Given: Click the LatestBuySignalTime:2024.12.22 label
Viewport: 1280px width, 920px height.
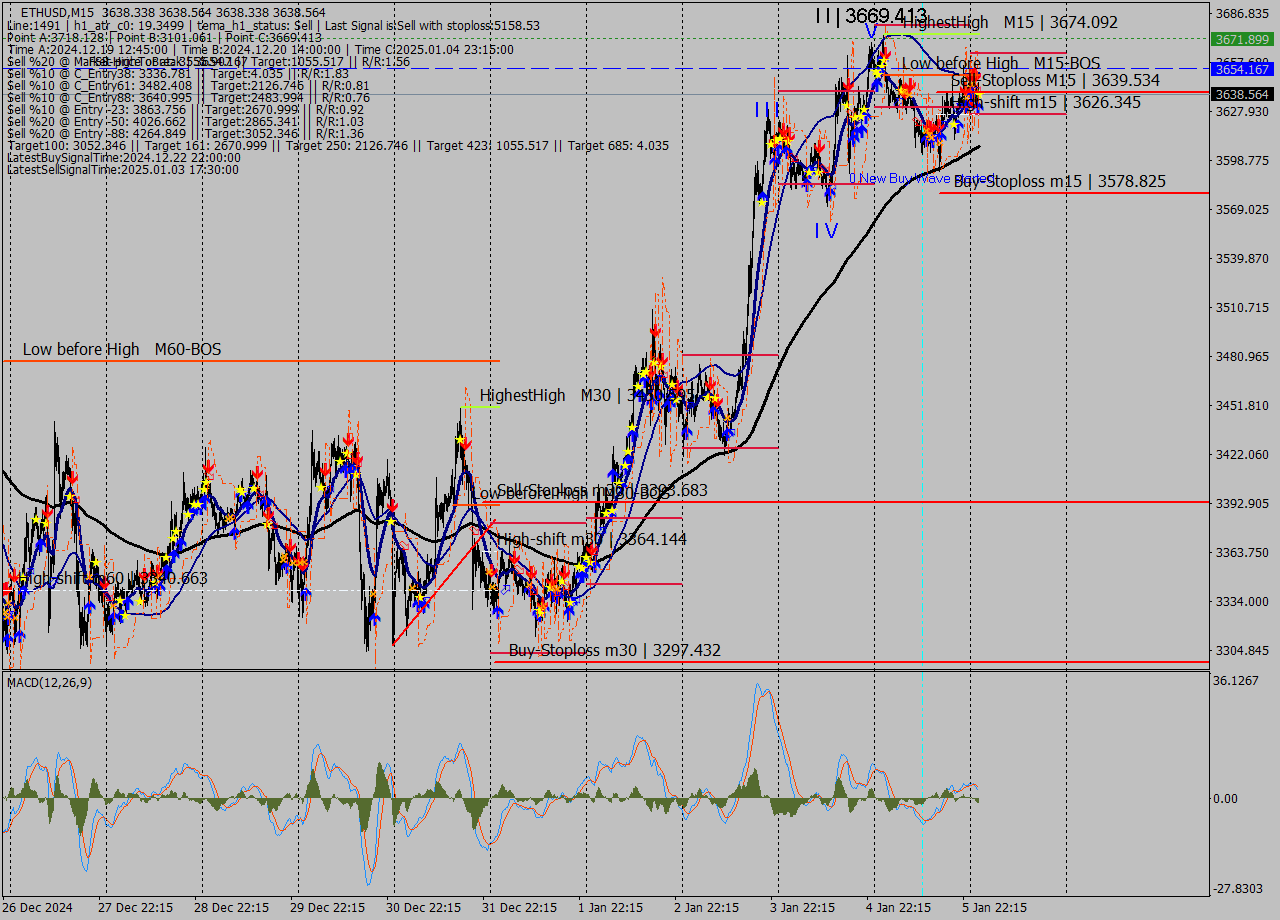Looking at the screenshot, I should [x=123, y=157].
